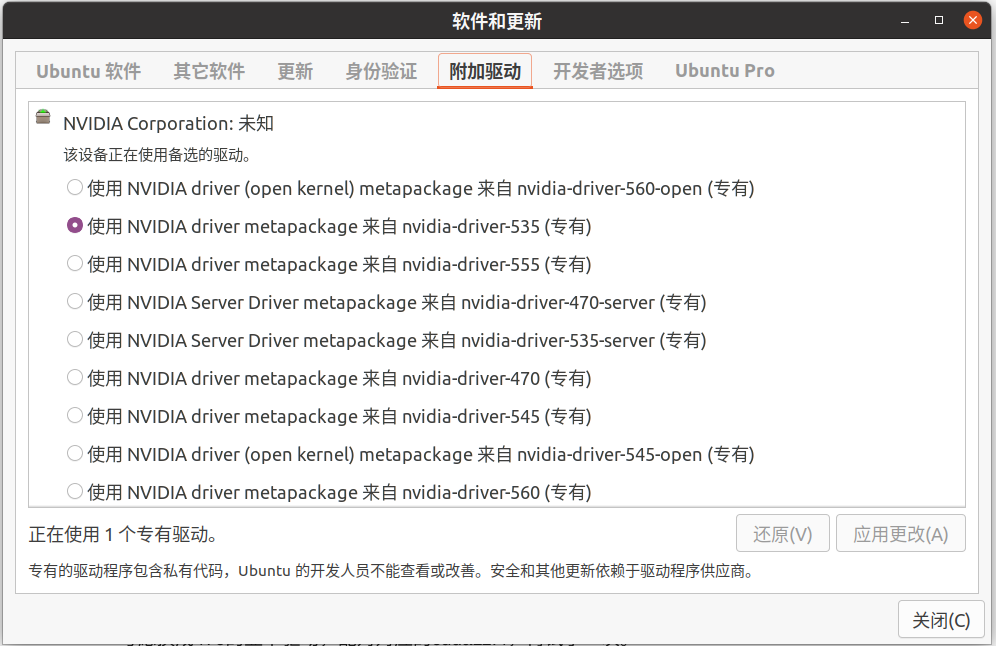The image size is (996, 646).
Task: Choose the nvidia-driver-555 radio button
Action: [x=75, y=264]
